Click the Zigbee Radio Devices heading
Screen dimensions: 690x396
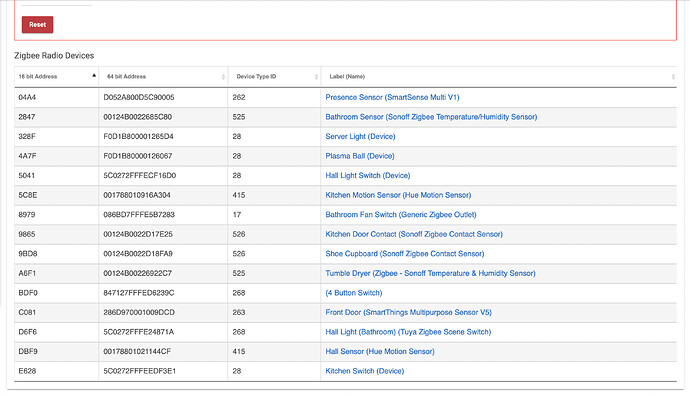[54, 56]
